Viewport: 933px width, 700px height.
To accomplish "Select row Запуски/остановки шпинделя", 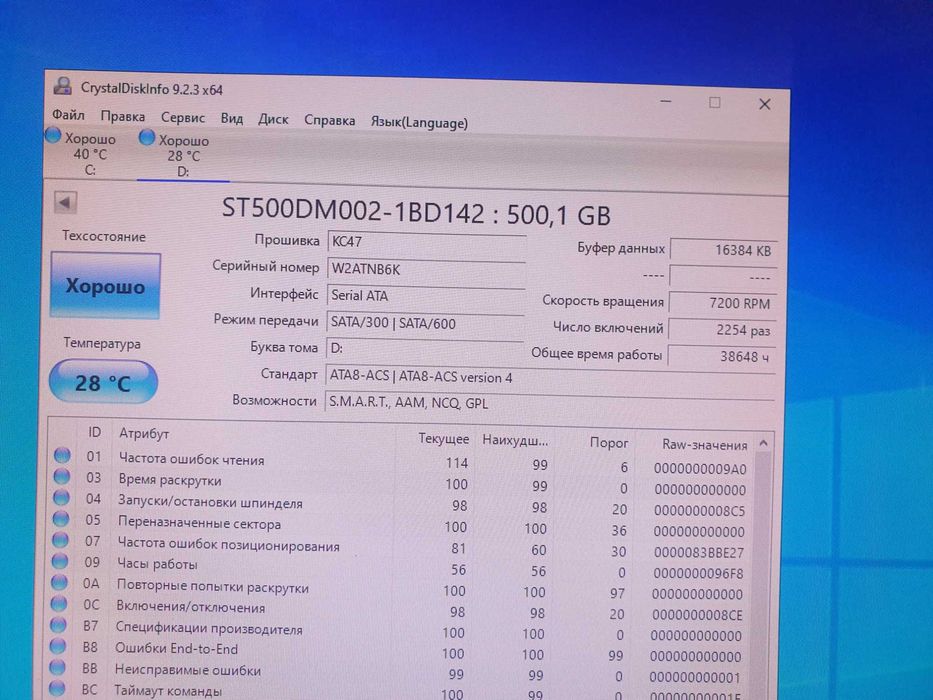I will pos(402,504).
